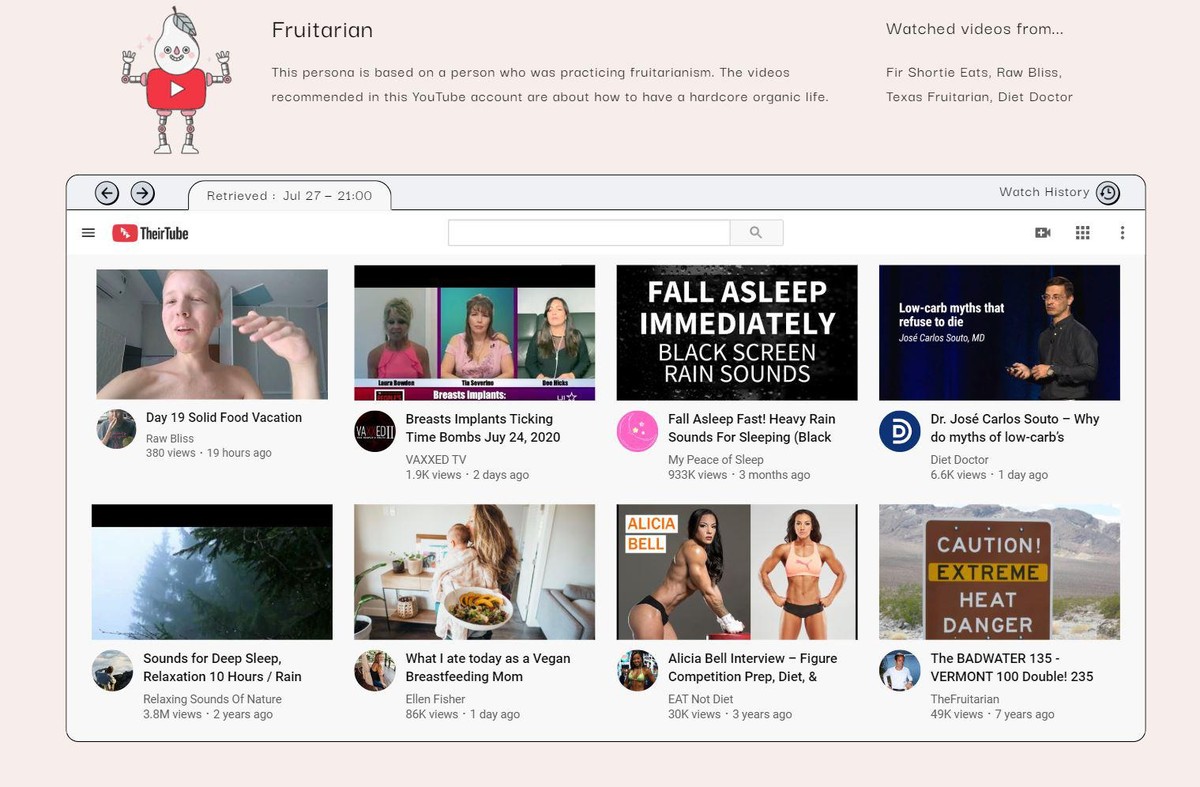This screenshot has height=787, width=1200.
Task: Open the foggy forest sleep sounds thumbnail
Action: point(212,572)
